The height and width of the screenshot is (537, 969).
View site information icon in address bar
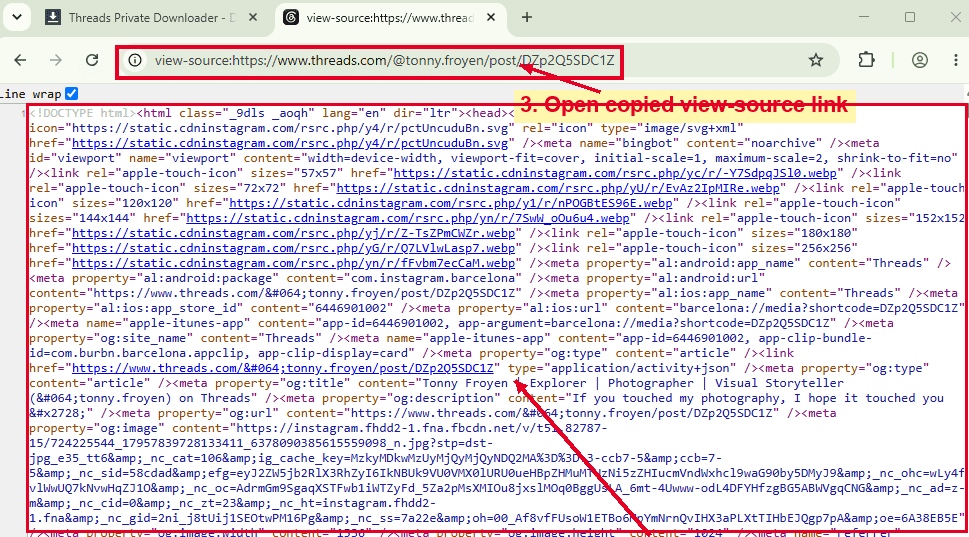coord(135,60)
